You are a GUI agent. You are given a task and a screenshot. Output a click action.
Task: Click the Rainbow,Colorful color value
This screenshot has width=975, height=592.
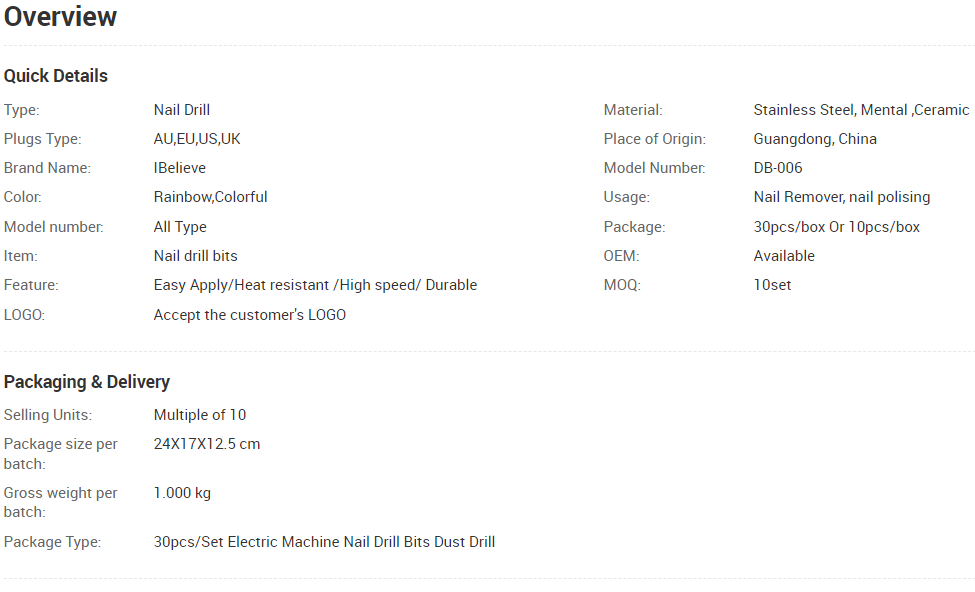click(210, 197)
